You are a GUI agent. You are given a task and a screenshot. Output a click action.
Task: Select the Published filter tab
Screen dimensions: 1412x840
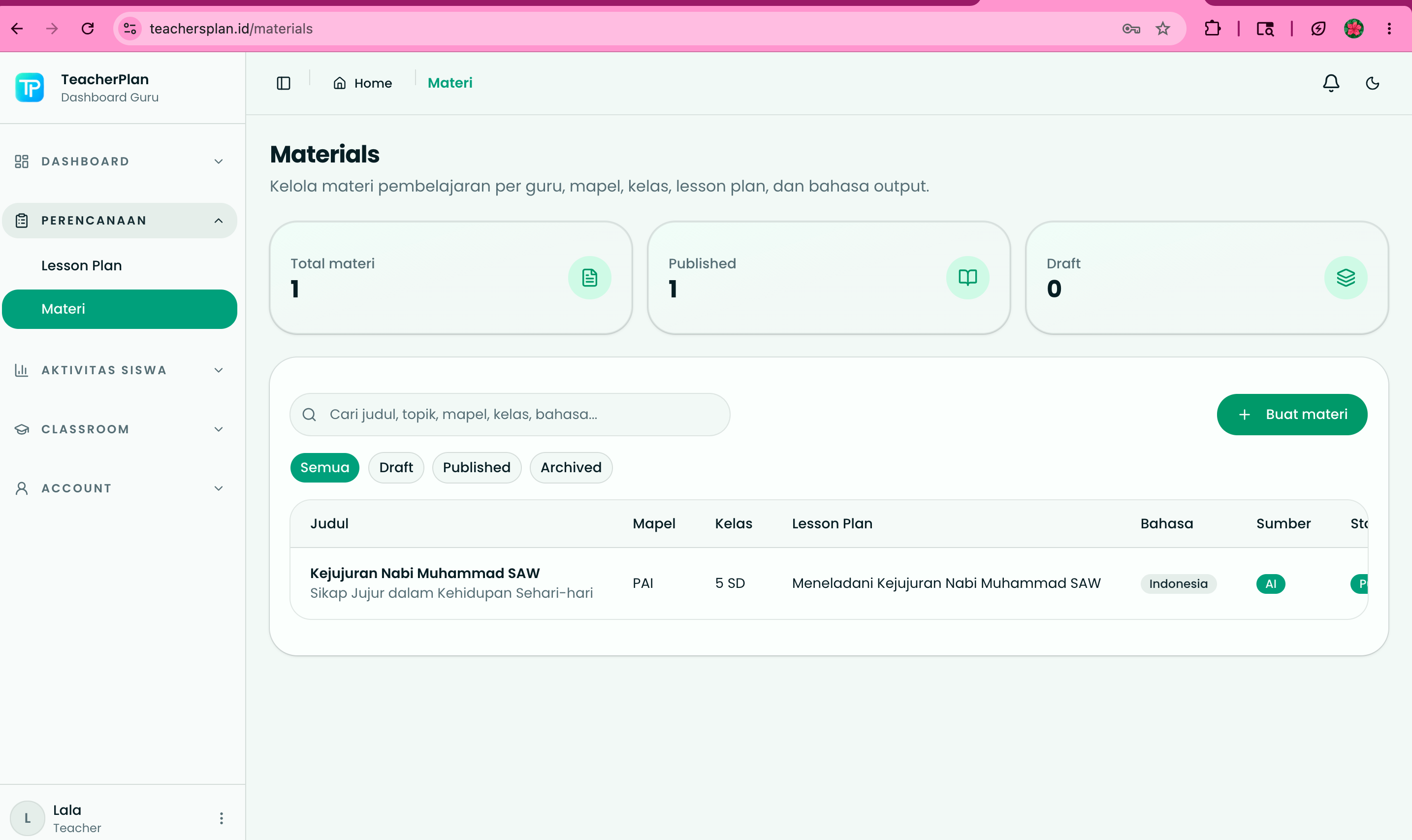(x=477, y=468)
